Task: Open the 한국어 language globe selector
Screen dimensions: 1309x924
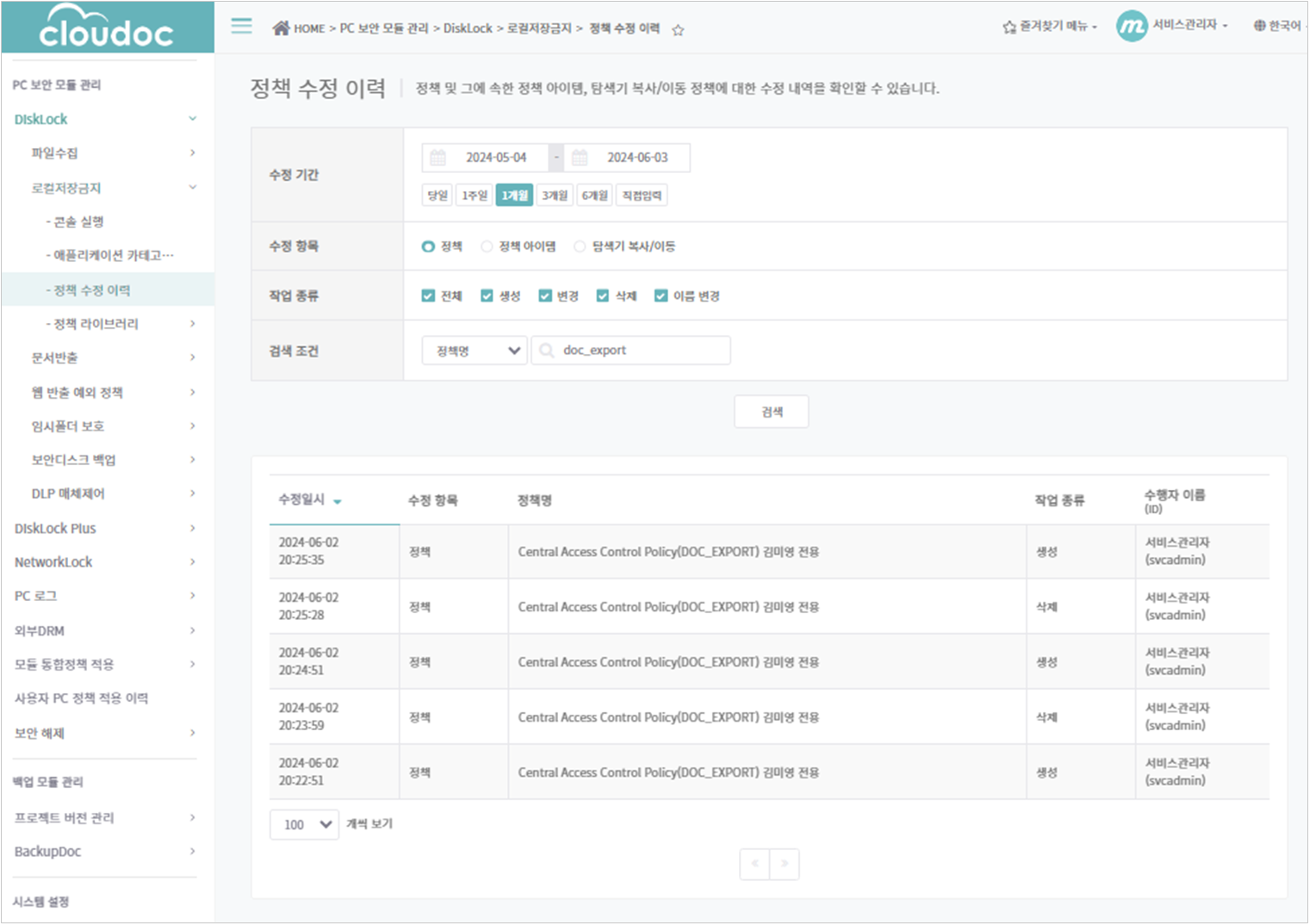Action: [x=1278, y=26]
